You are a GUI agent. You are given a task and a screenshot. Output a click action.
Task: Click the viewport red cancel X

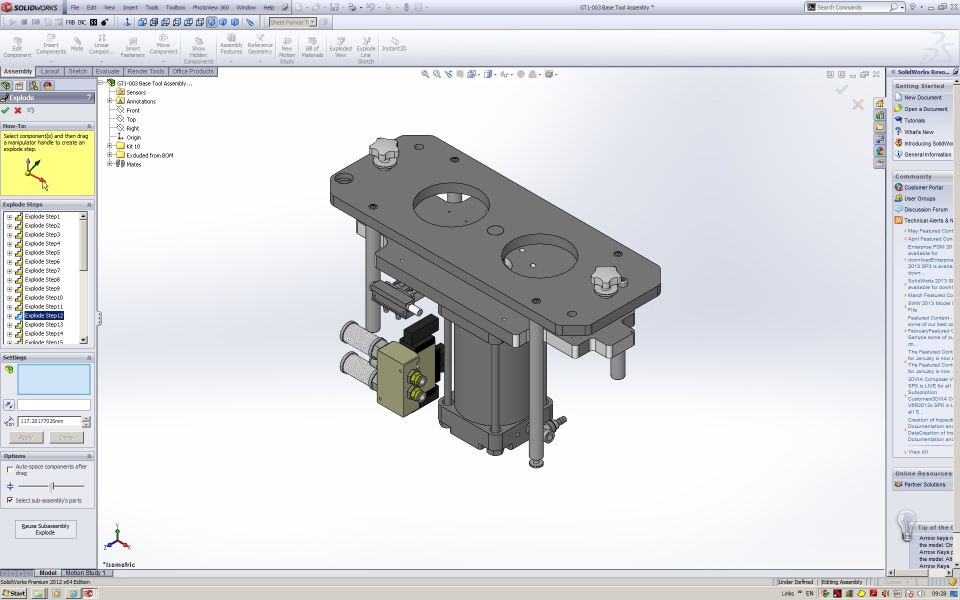858,105
